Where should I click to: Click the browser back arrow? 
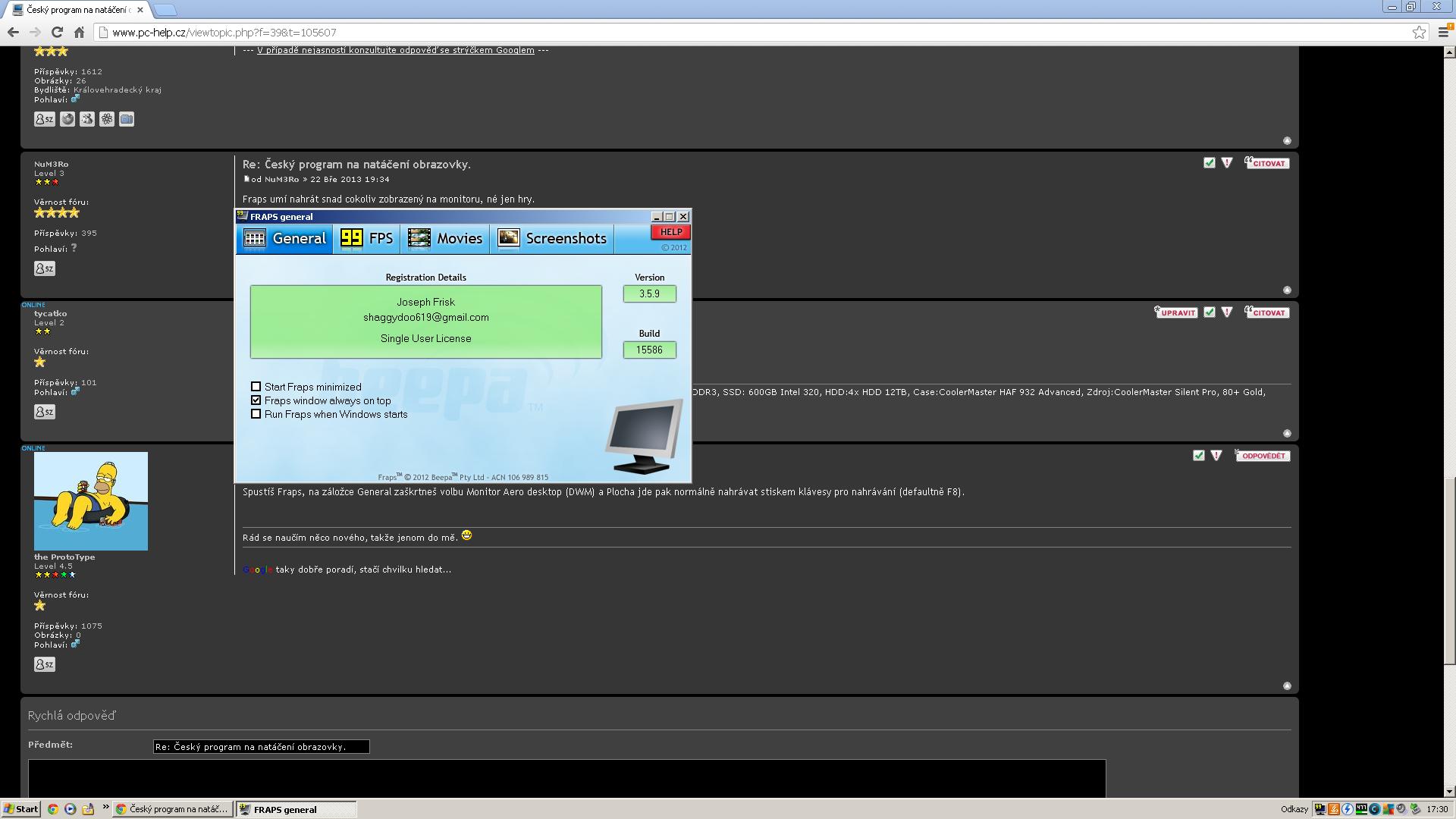(x=13, y=32)
